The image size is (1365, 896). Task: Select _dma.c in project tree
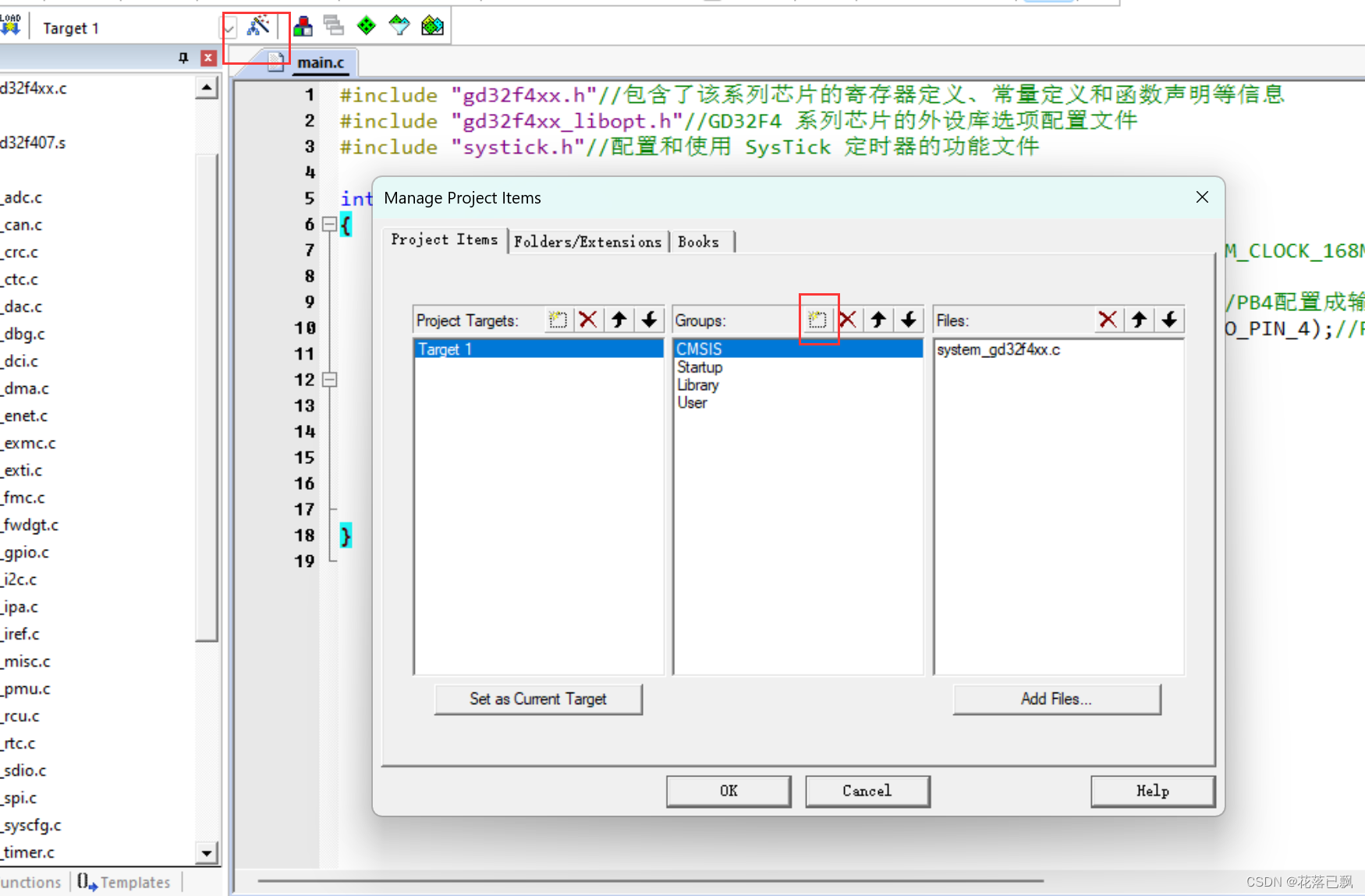coord(25,388)
